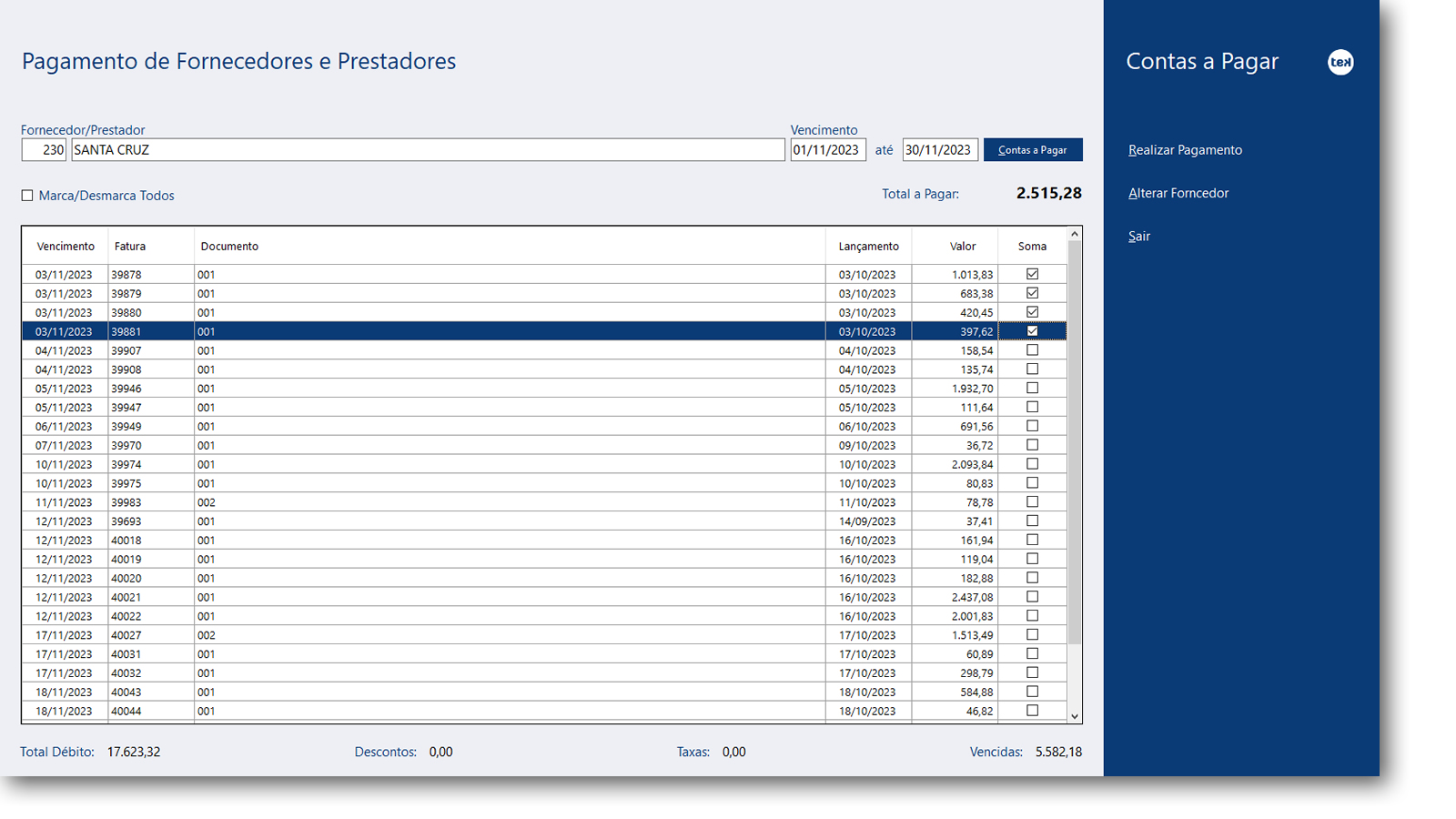Click the SANTA CRUZ supplier name field
The height and width of the screenshot is (819, 1456).
428,150
